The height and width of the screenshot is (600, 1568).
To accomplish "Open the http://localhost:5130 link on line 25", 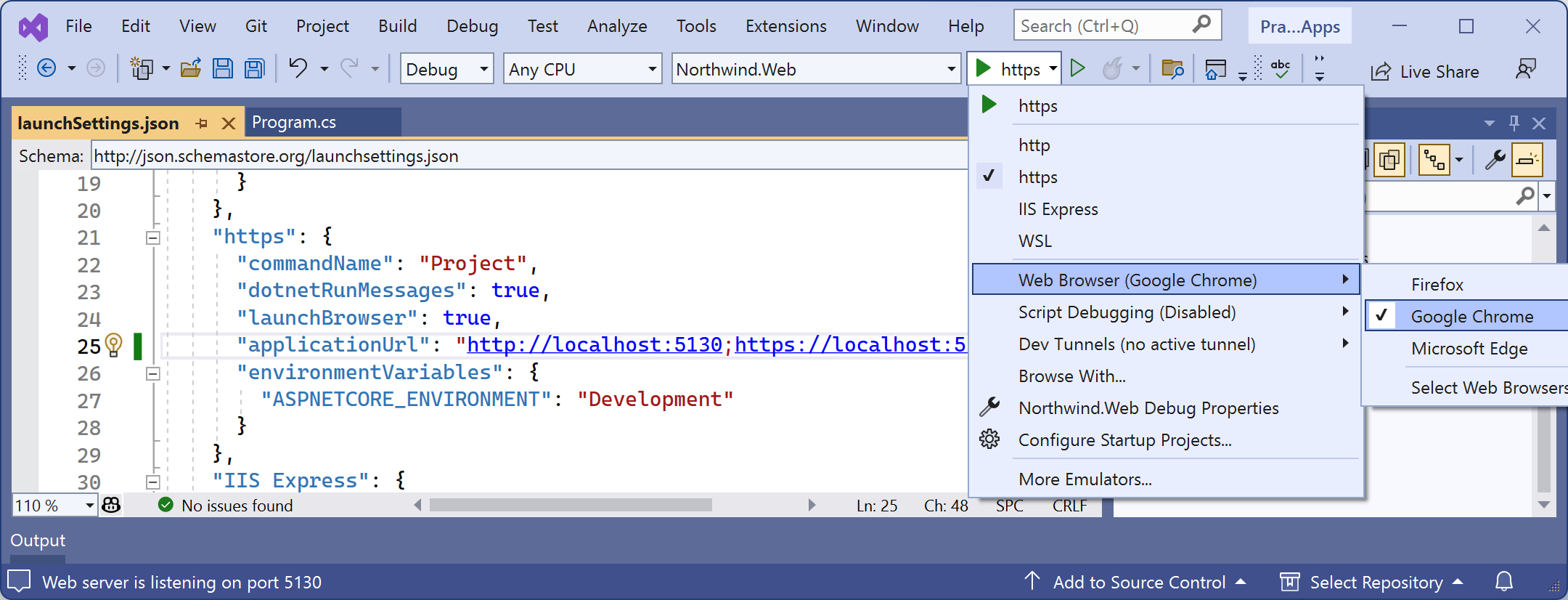I will coord(595,344).
